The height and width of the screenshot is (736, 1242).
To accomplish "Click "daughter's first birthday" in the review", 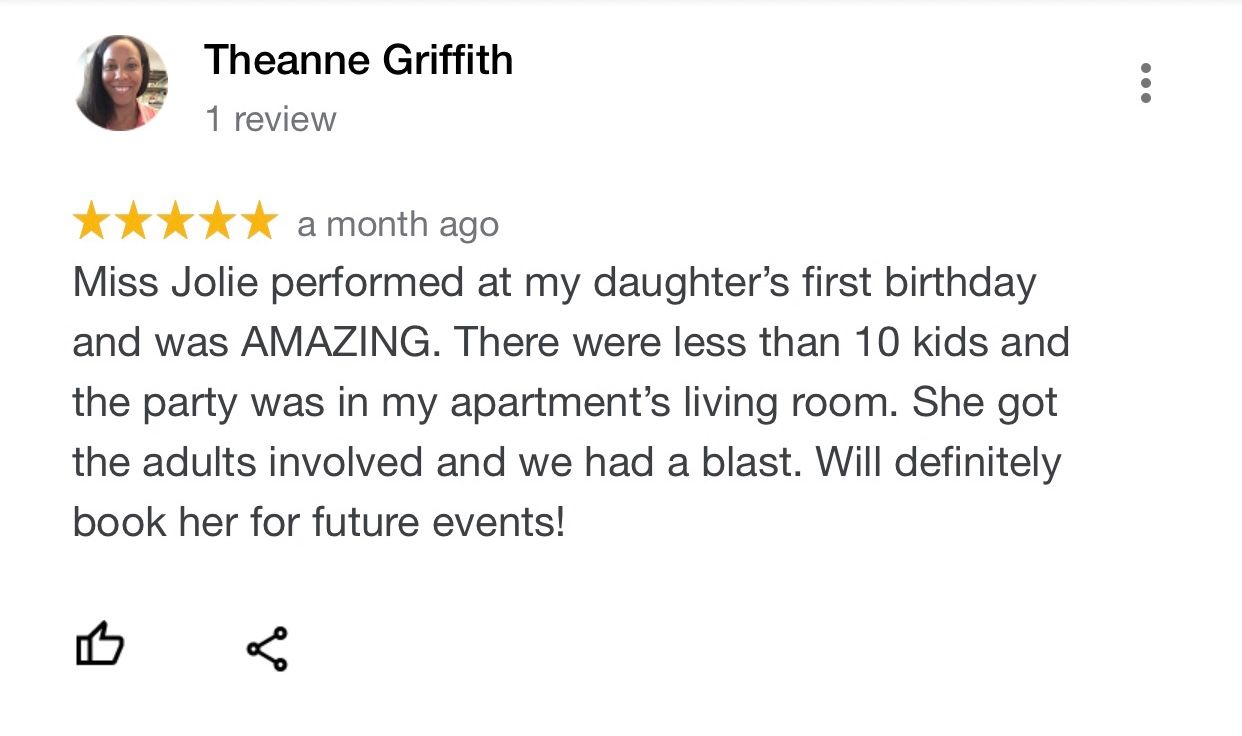I will 814,283.
